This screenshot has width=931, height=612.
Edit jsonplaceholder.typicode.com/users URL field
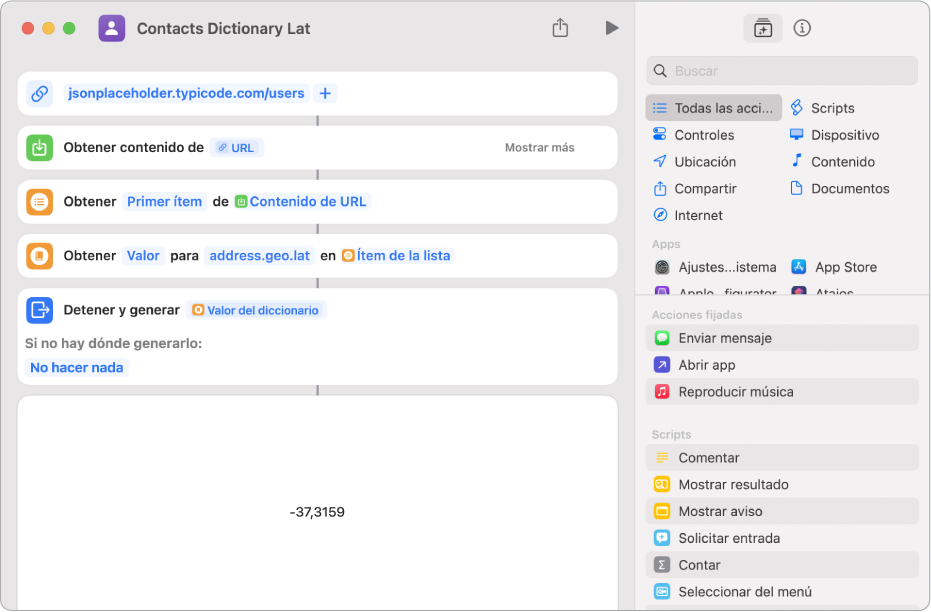[x=186, y=93]
